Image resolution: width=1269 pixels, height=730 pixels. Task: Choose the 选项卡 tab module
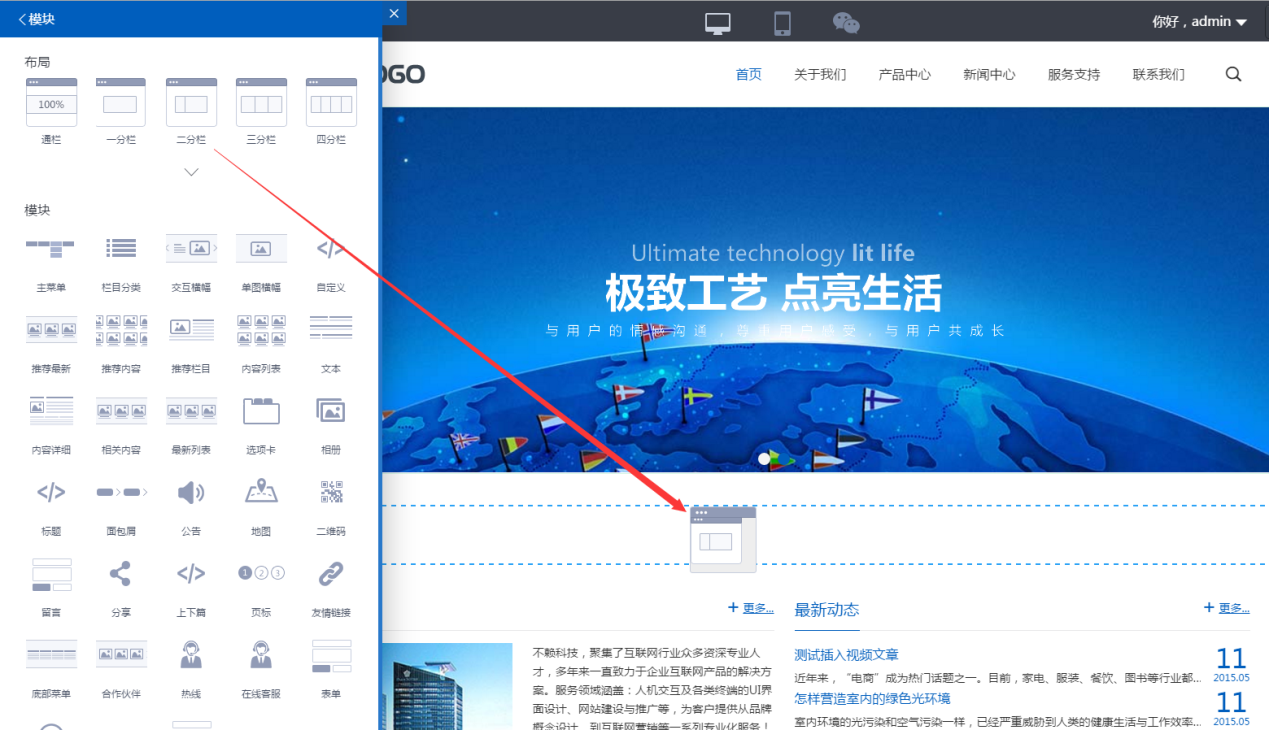(x=261, y=410)
